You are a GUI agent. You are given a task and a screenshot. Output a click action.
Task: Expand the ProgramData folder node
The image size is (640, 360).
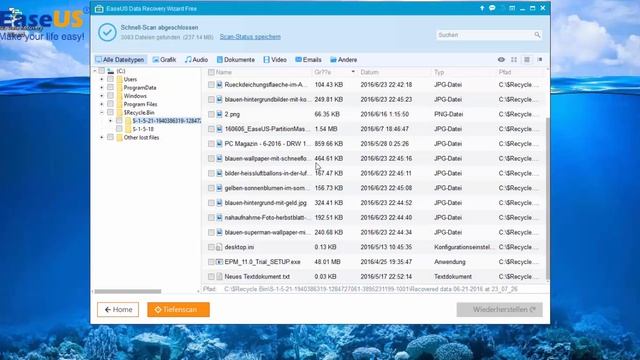tap(102, 88)
